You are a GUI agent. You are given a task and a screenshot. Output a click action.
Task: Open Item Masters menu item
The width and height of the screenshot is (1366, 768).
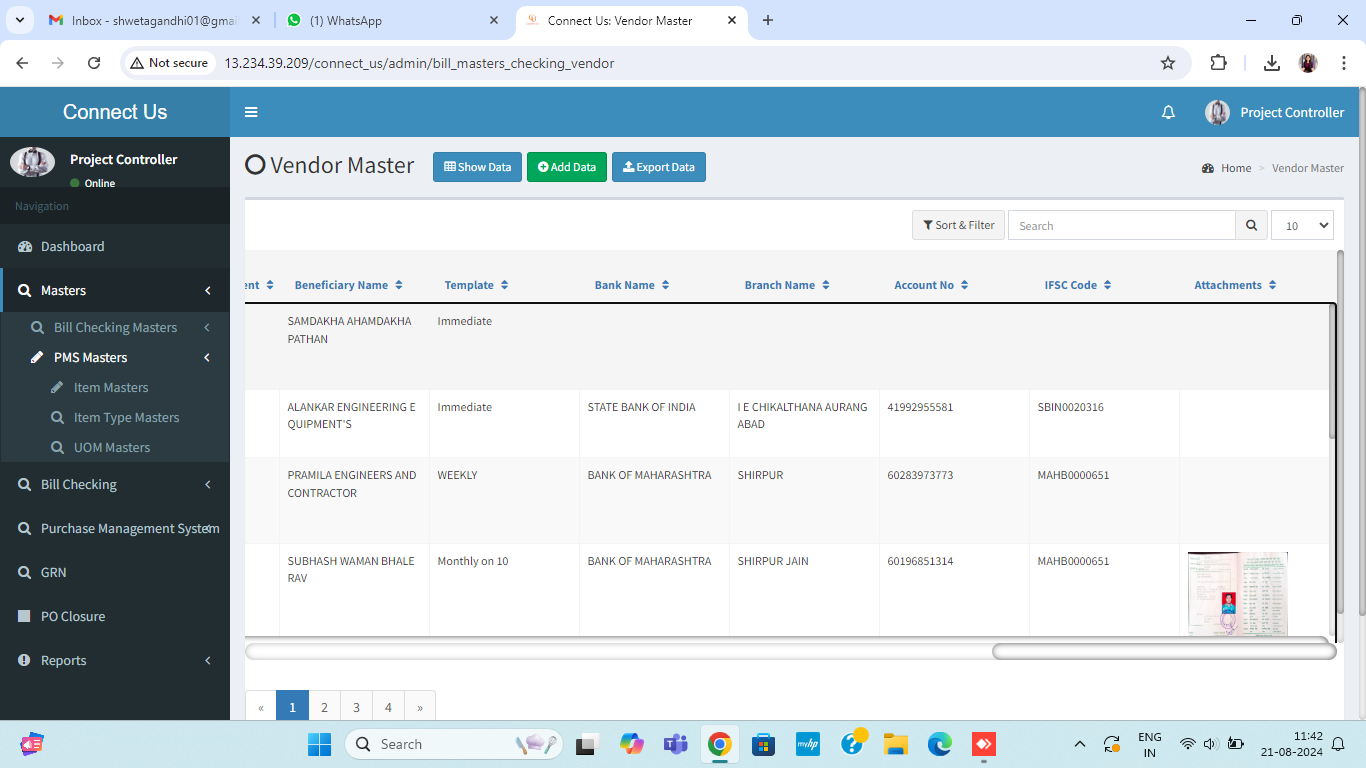point(111,387)
